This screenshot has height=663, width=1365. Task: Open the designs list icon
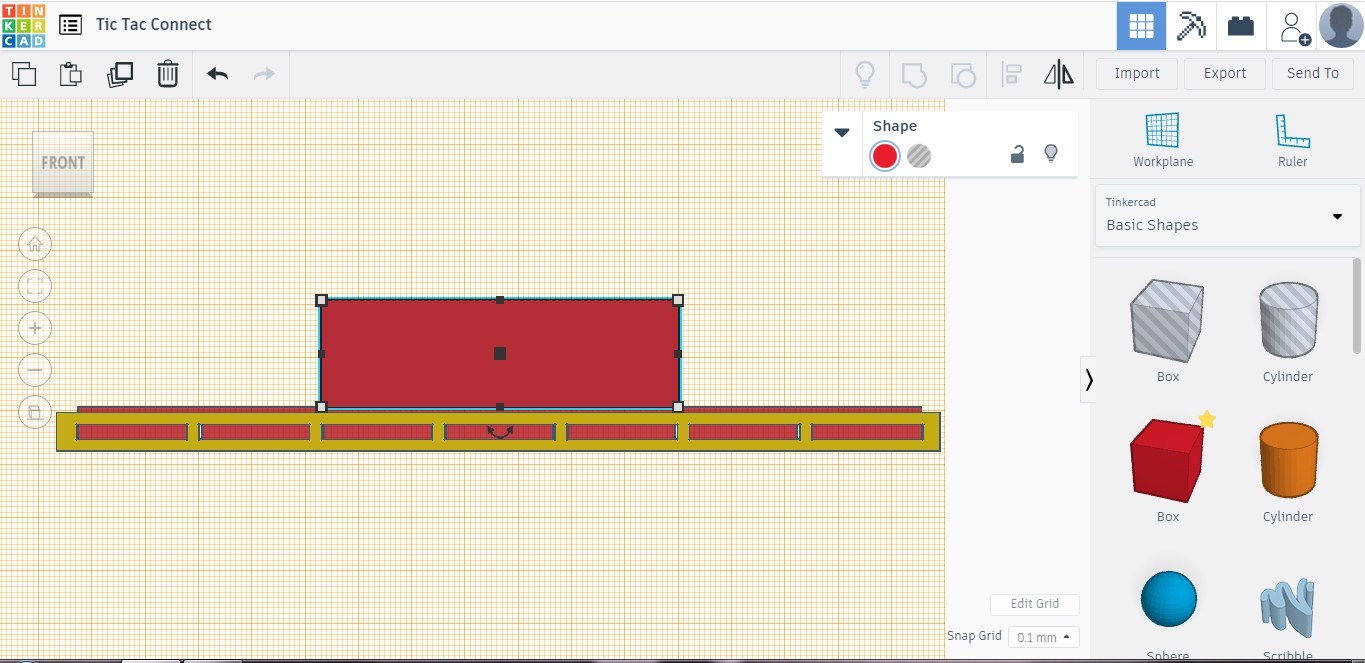point(70,25)
